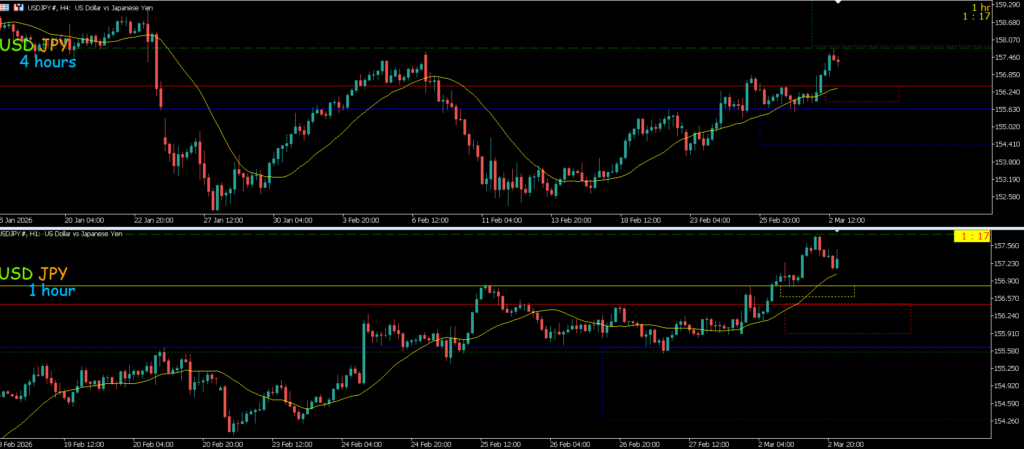Click the grid panel icon at top-left
Viewport: 1024px width, 449px height.
click(x=6, y=8)
